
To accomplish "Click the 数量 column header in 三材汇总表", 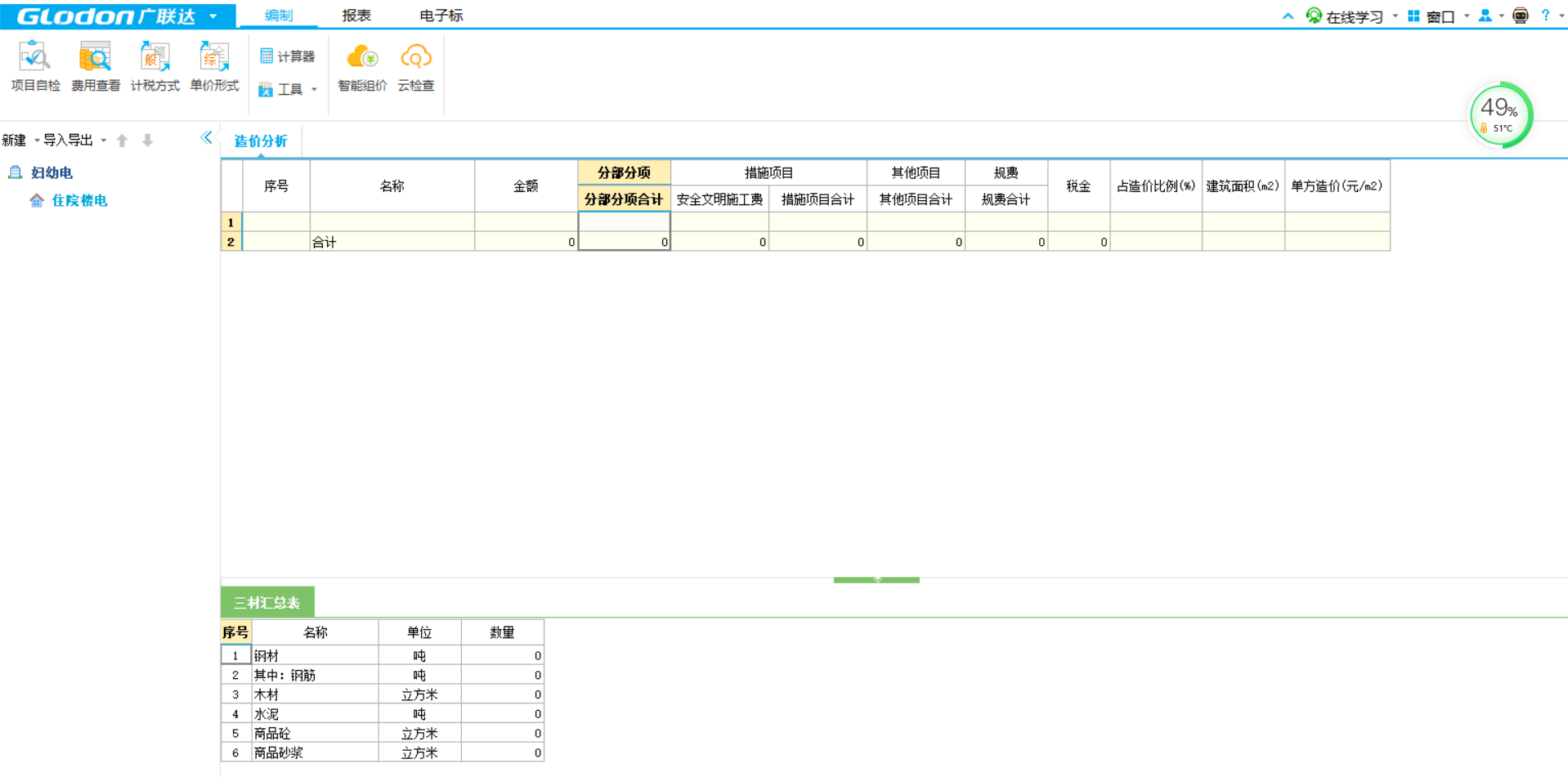I will (x=502, y=632).
